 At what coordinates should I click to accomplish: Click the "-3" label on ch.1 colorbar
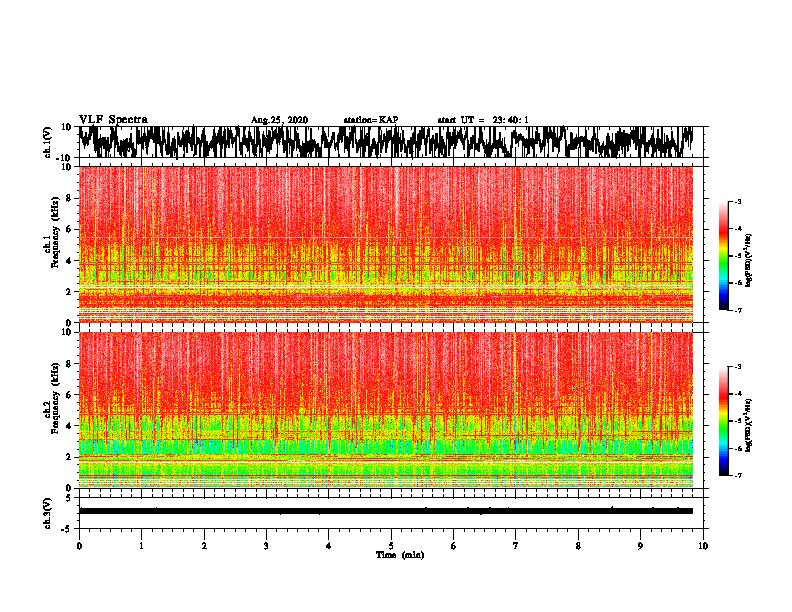point(738,201)
